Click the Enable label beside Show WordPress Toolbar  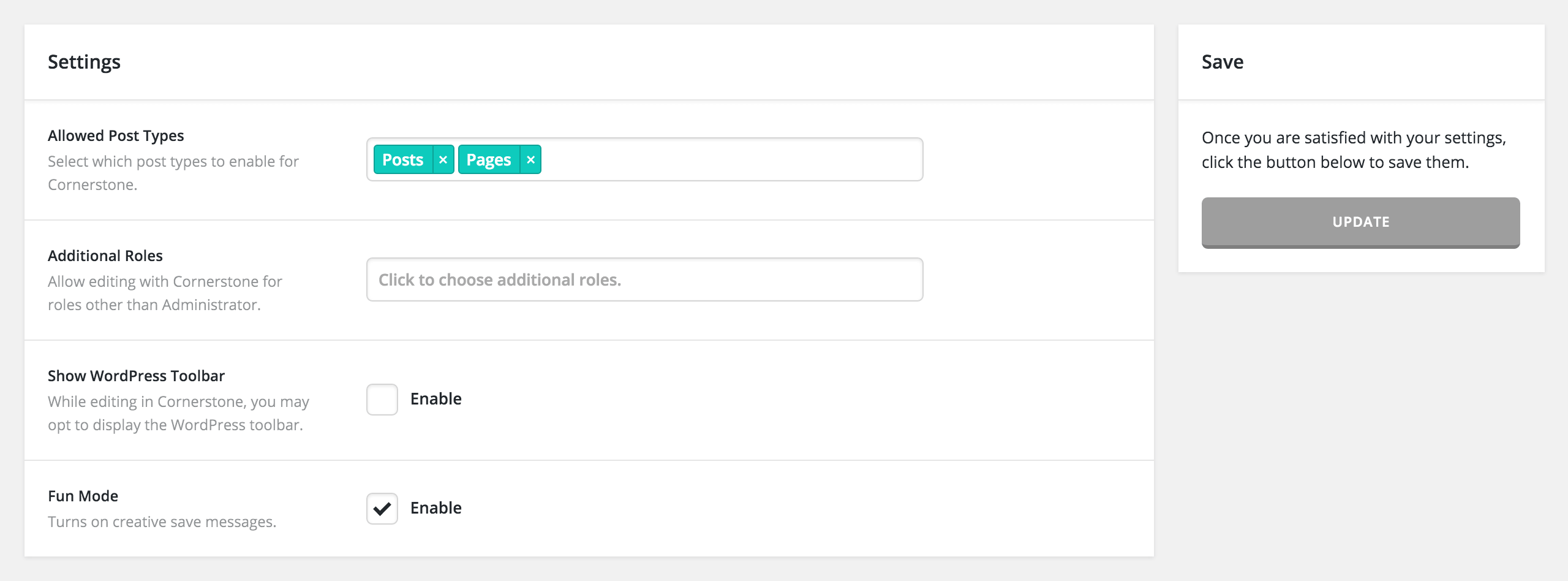coord(435,399)
